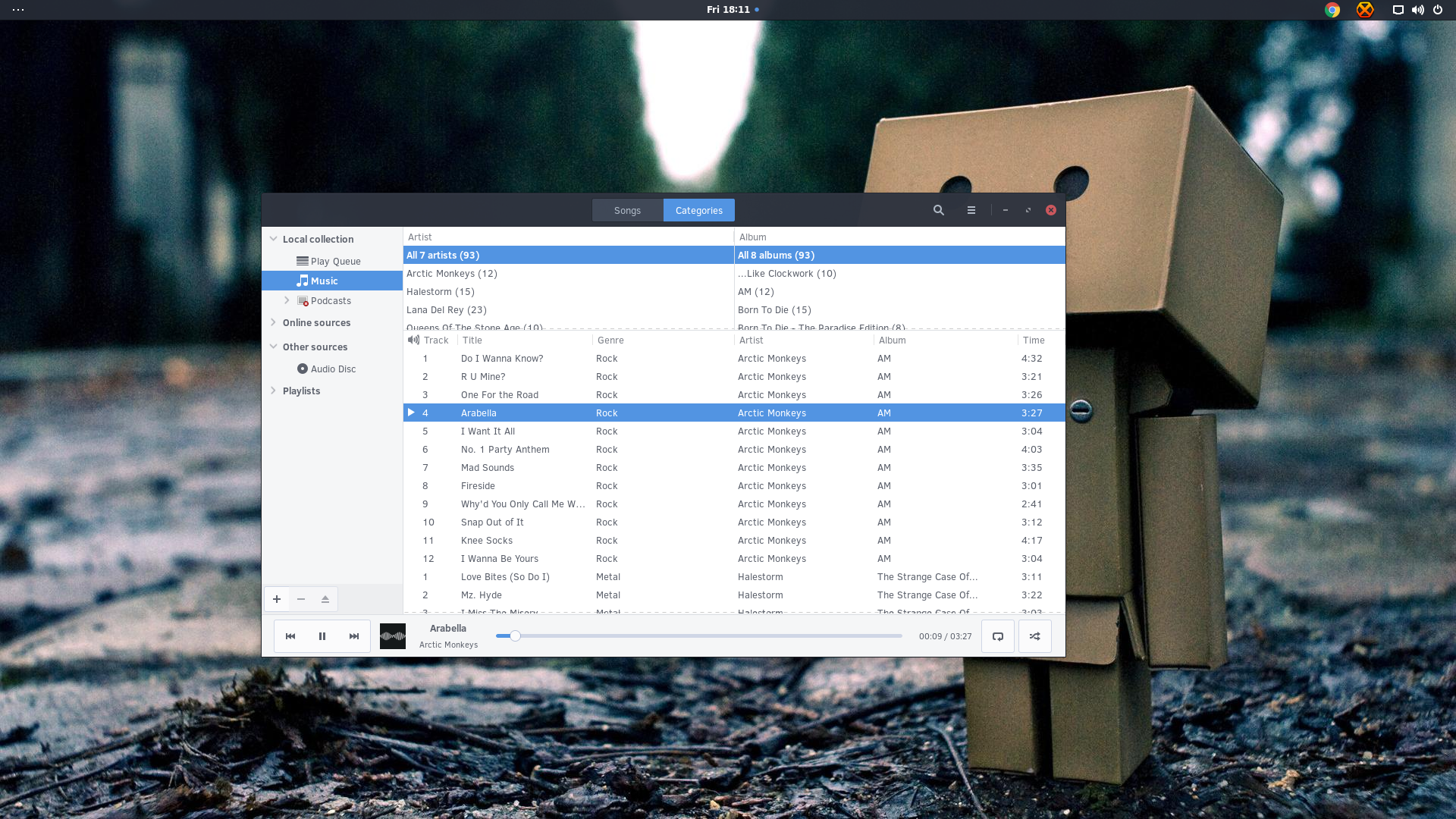The width and height of the screenshot is (1456, 819).
Task: Open the search tool
Action: (x=939, y=210)
